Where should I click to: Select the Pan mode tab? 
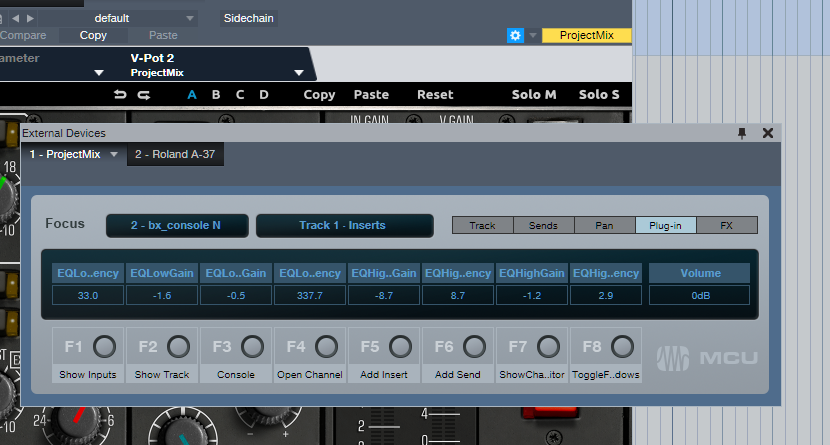(605, 225)
